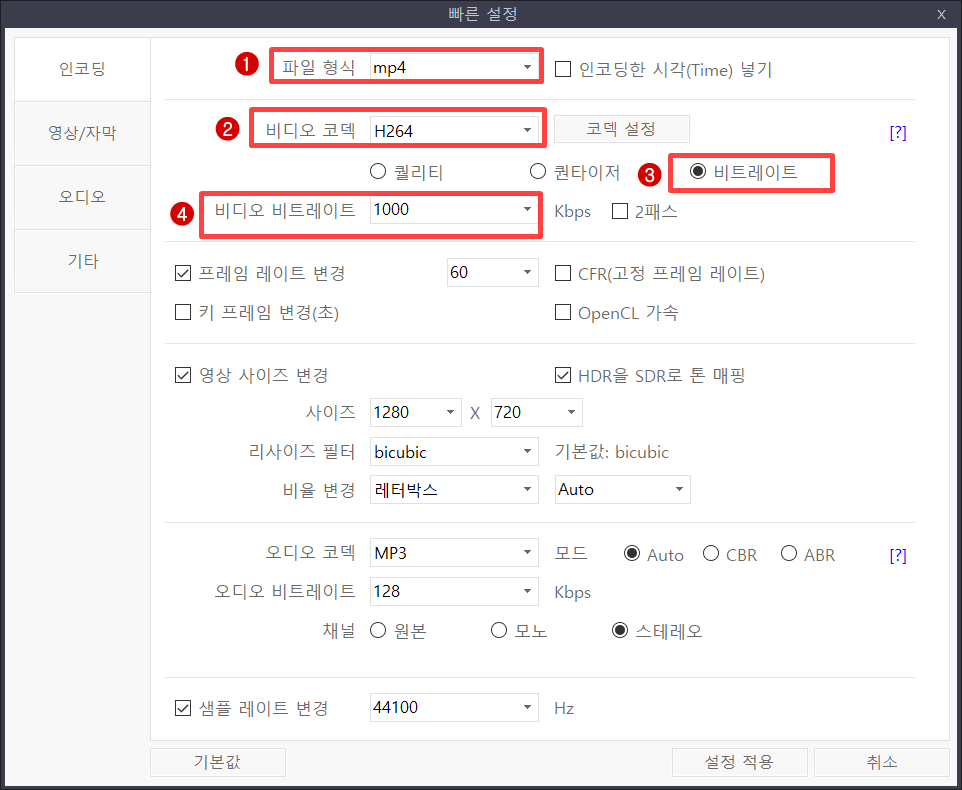962x790 pixels.
Task: Click the 취소 button
Action: [x=882, y=762]
